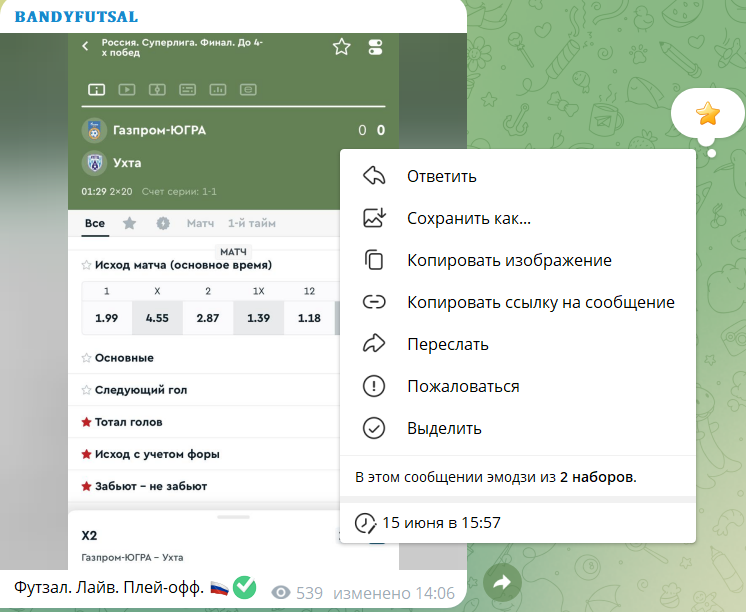The image size is (746, 612).
Task: Choose Переслать from context menu
Action: tap(447, 344)
